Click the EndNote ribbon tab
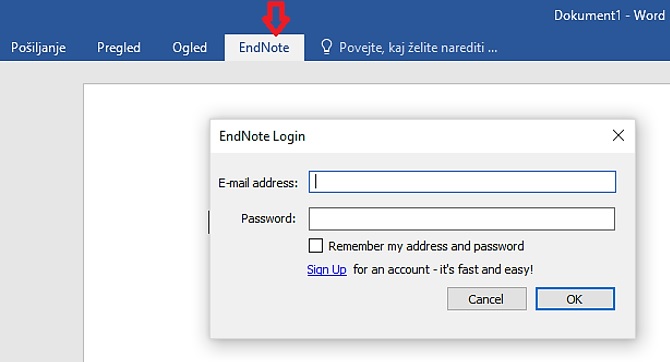Screen dimensions: 670x362 (x=264, y=47)
